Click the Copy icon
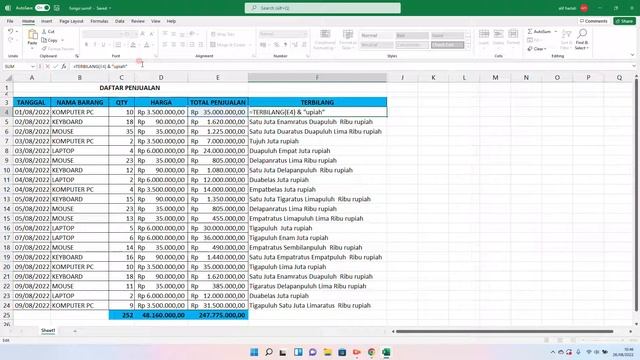The width and height of the screenshot is (640, 360). click(x=44, y=40)
